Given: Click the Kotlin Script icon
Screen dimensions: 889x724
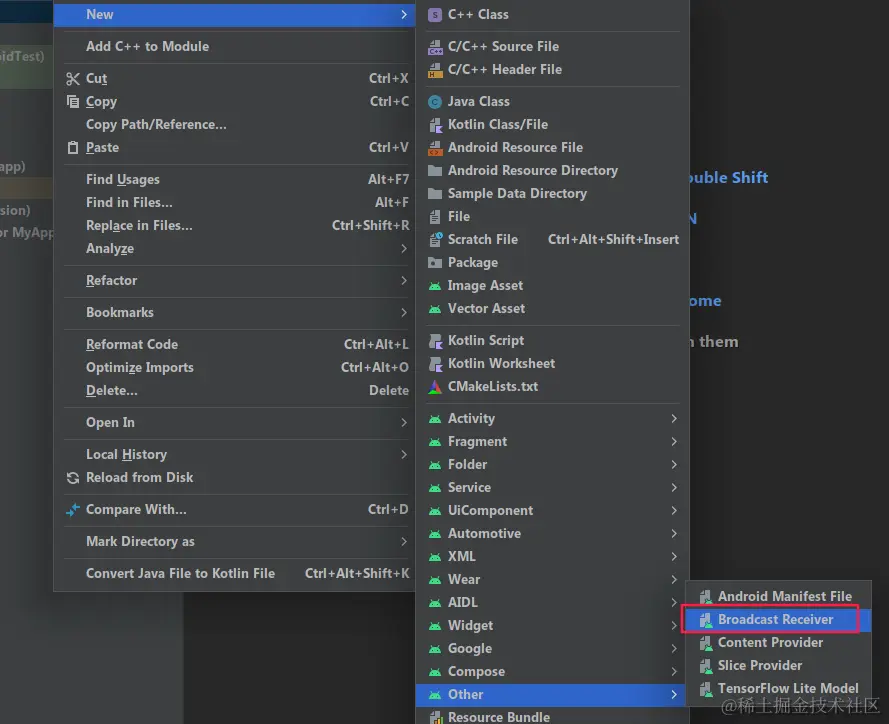Looking at the screenshot, I should [435, 341].
